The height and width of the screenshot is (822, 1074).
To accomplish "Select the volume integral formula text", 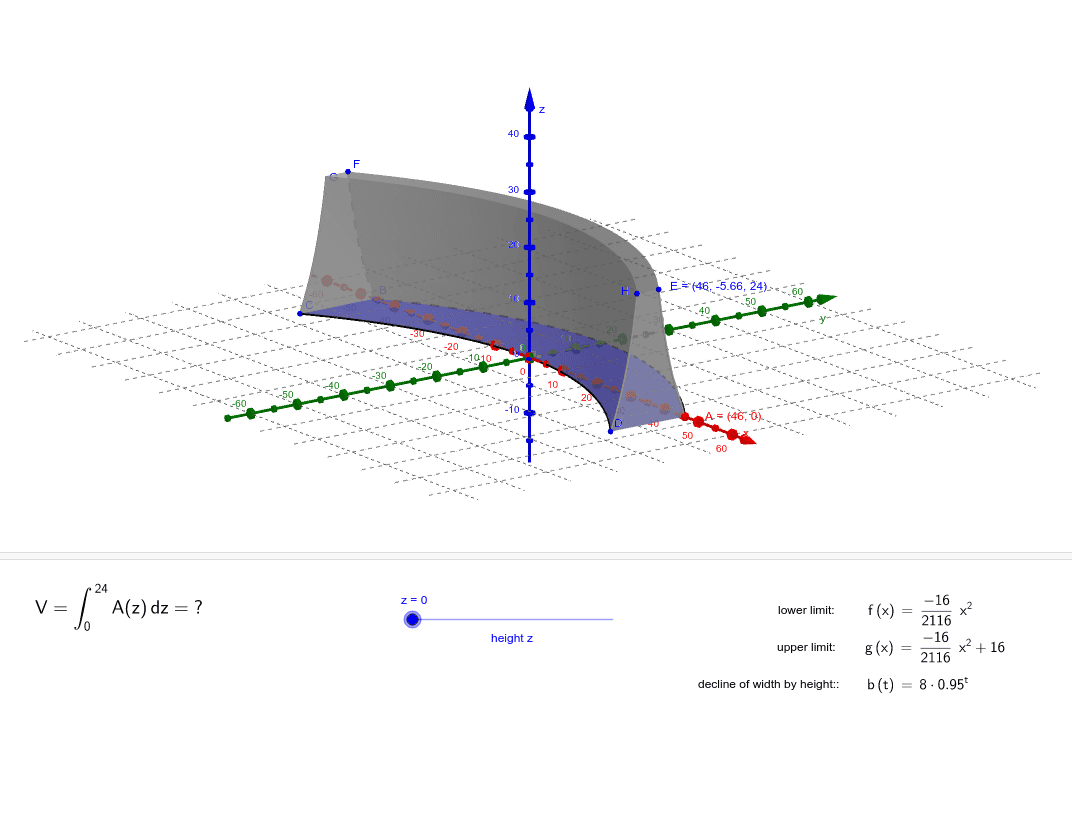I will [x=119, y=608].
